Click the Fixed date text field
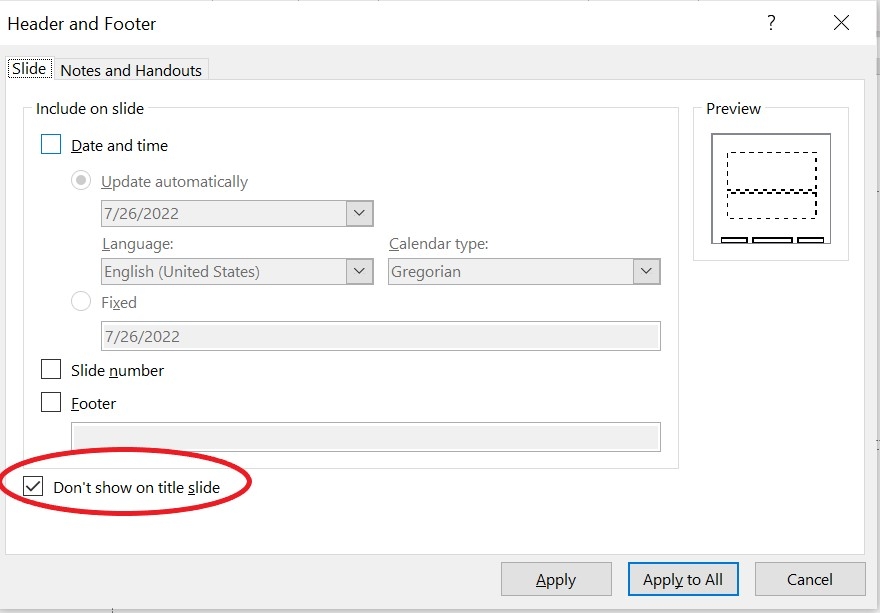 (x=380, y=336)
